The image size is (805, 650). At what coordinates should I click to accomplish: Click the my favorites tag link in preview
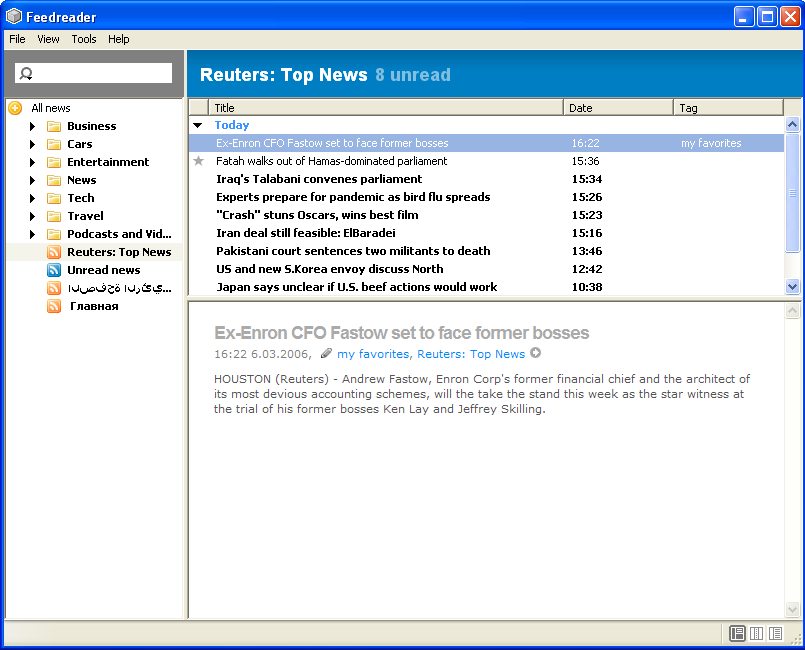[373, 354]
